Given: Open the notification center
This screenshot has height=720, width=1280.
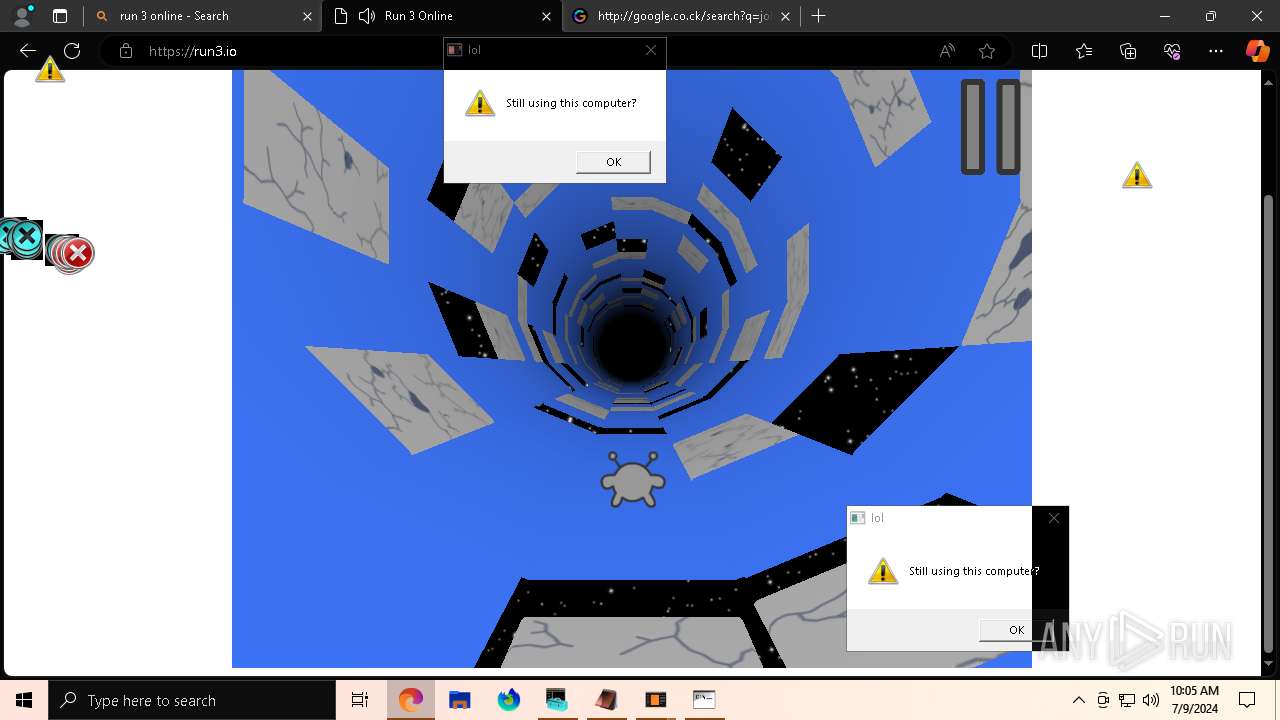Looking at the screenshot, I should coord(1248,700).
